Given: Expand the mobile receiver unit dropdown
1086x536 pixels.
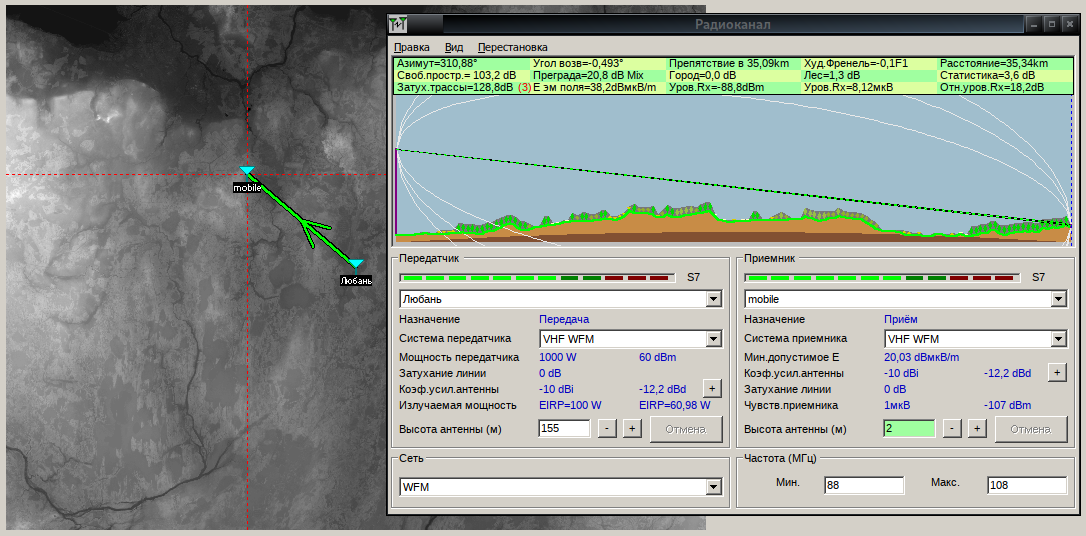Looking at the screenshot, I should point(1058,300).
